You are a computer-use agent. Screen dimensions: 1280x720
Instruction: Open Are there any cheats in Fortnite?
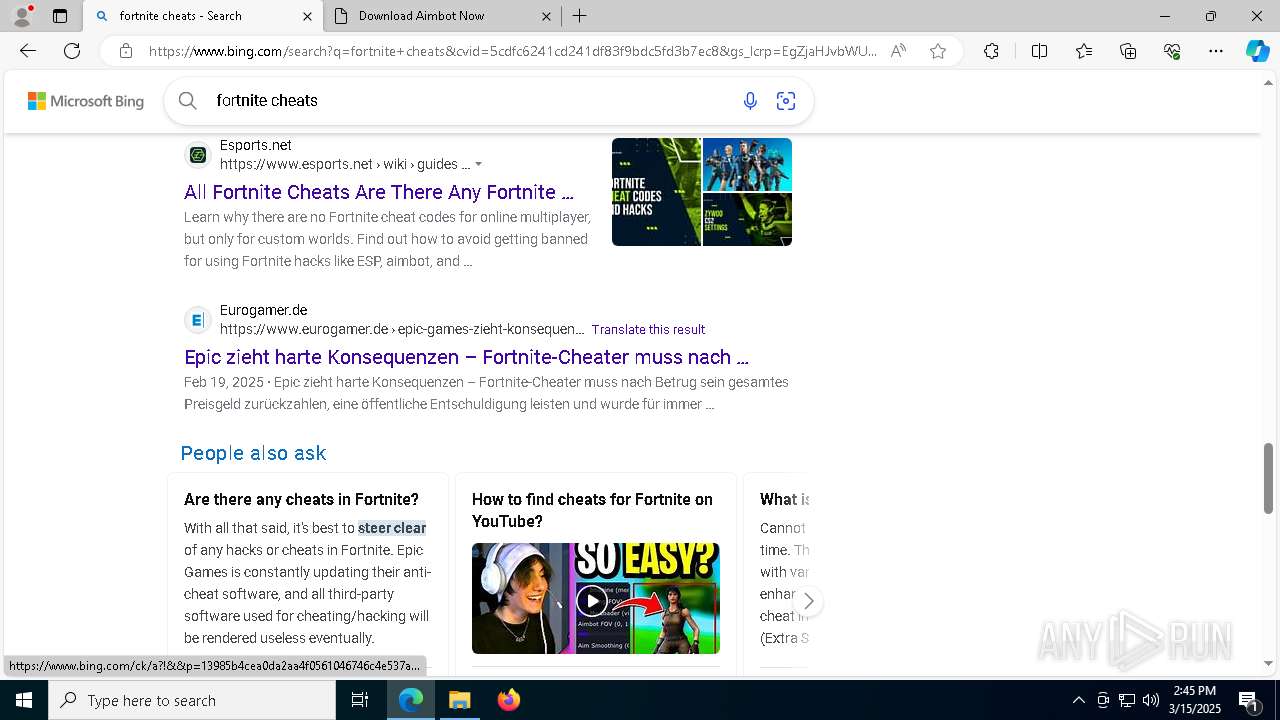301,499
